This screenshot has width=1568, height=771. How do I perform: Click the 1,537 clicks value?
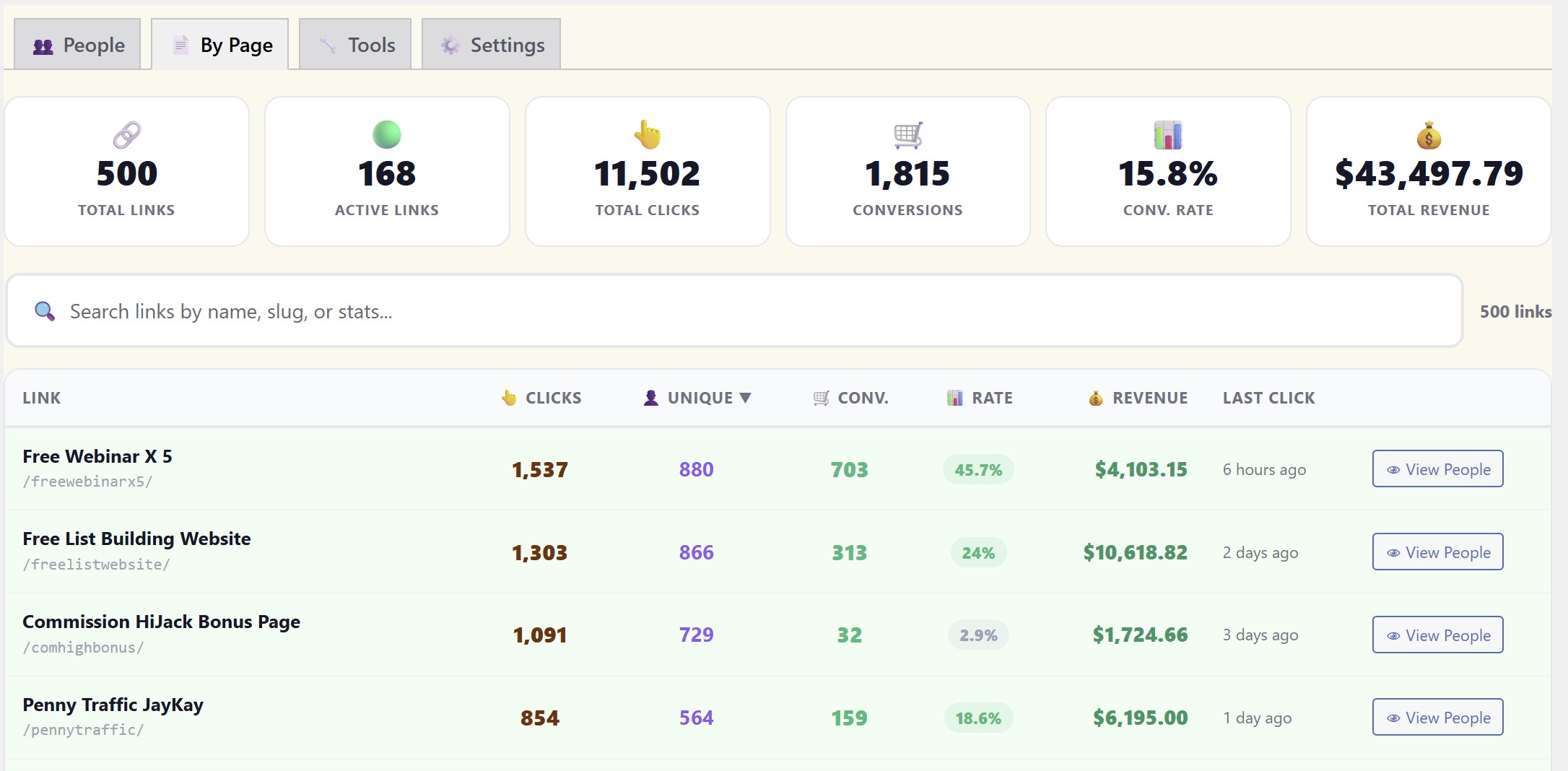tap(540, 470)
